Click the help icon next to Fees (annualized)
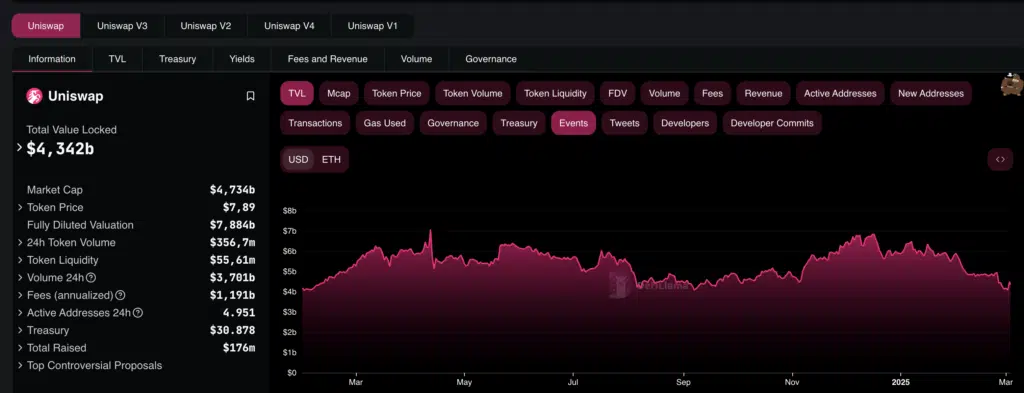This screenshot has height=393, width=1024. pyautogui.click(x=120, y=296)
